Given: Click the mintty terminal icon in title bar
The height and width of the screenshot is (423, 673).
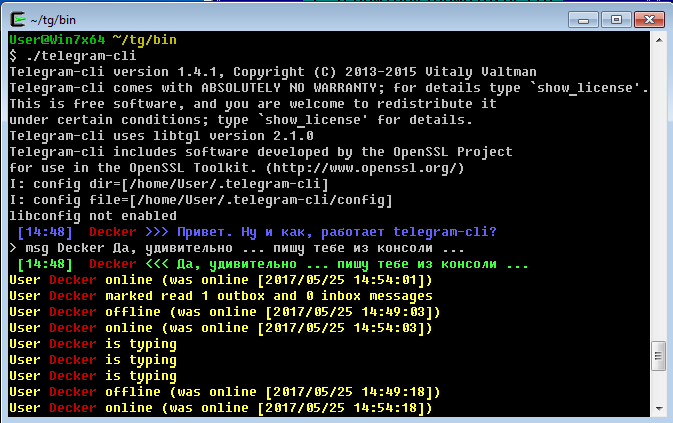Looking at the screenshot, I should click(x=18, y=19).
